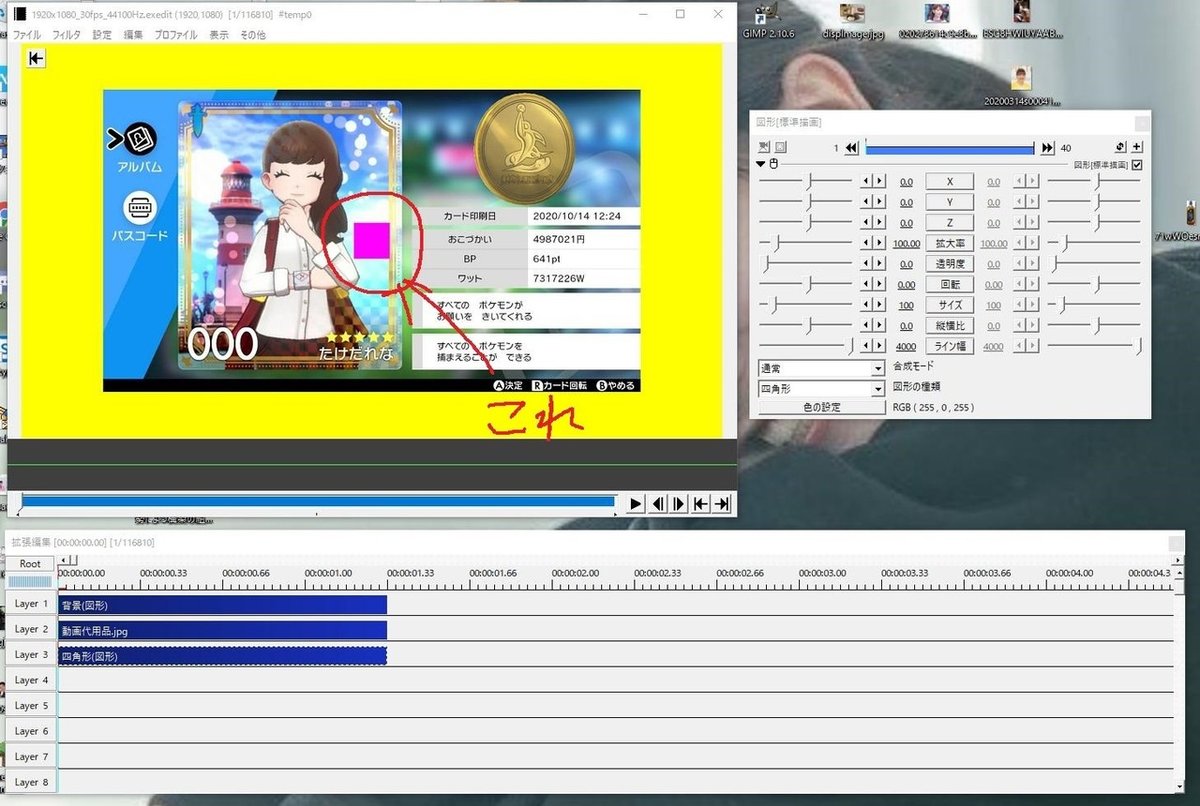Toggle visibility of Layer 5
This screenshot has width=1200, height=806.
click(x=30, y=706)
